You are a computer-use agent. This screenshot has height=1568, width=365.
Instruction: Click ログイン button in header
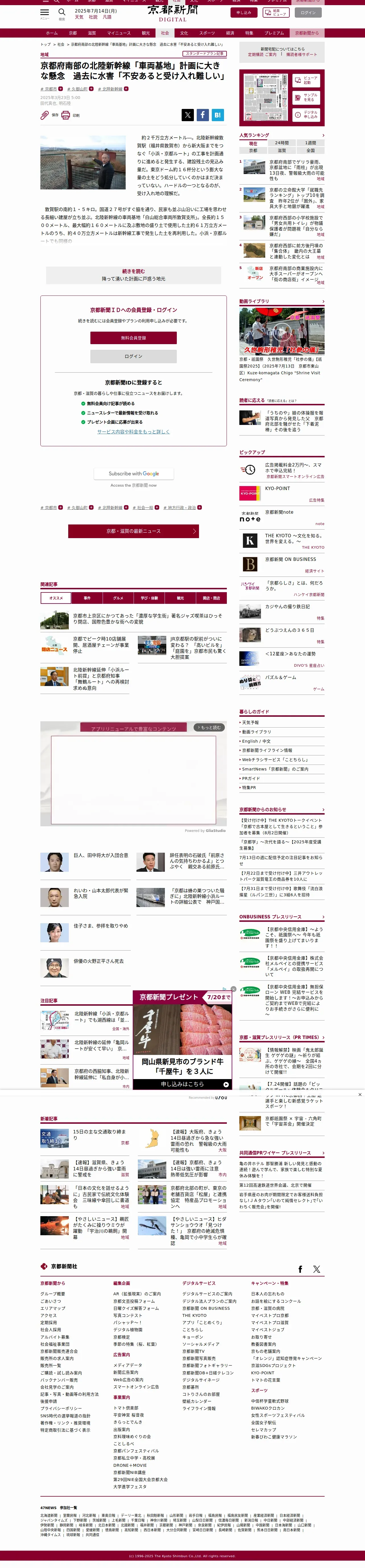click(x=308, y=12)
